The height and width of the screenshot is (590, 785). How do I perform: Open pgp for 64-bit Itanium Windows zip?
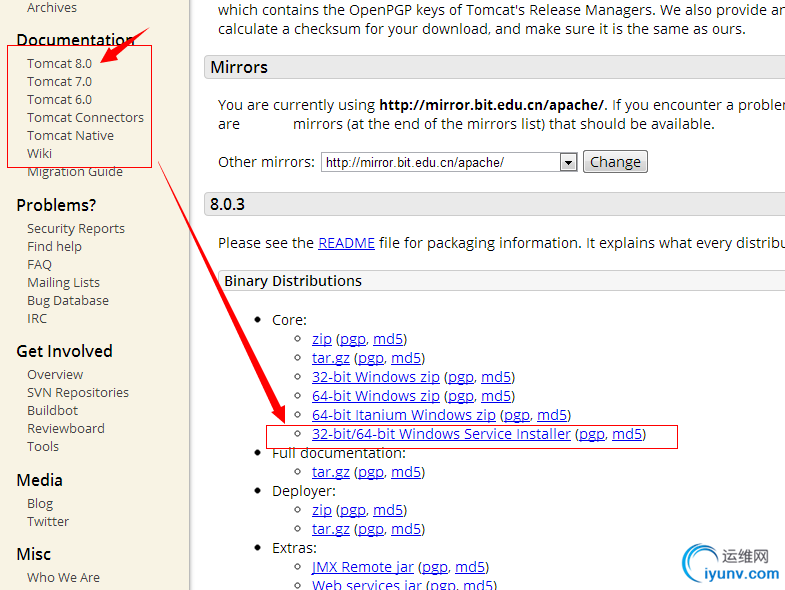tap(517, 416)
